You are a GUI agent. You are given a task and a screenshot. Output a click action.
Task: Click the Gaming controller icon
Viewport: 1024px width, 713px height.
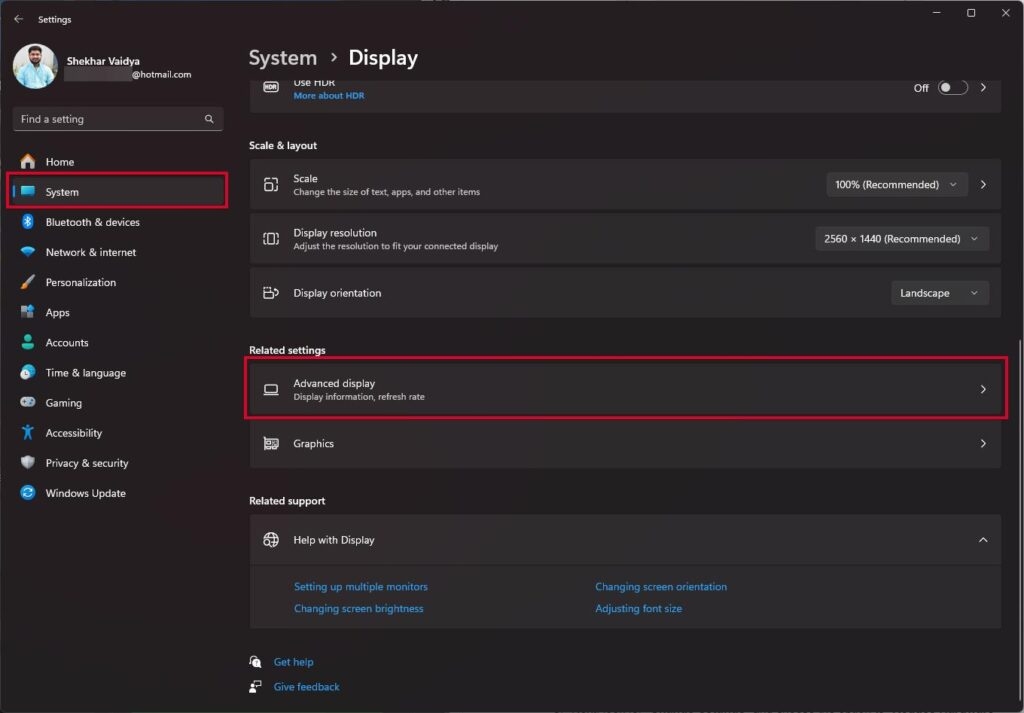click(x=27, y=402)
